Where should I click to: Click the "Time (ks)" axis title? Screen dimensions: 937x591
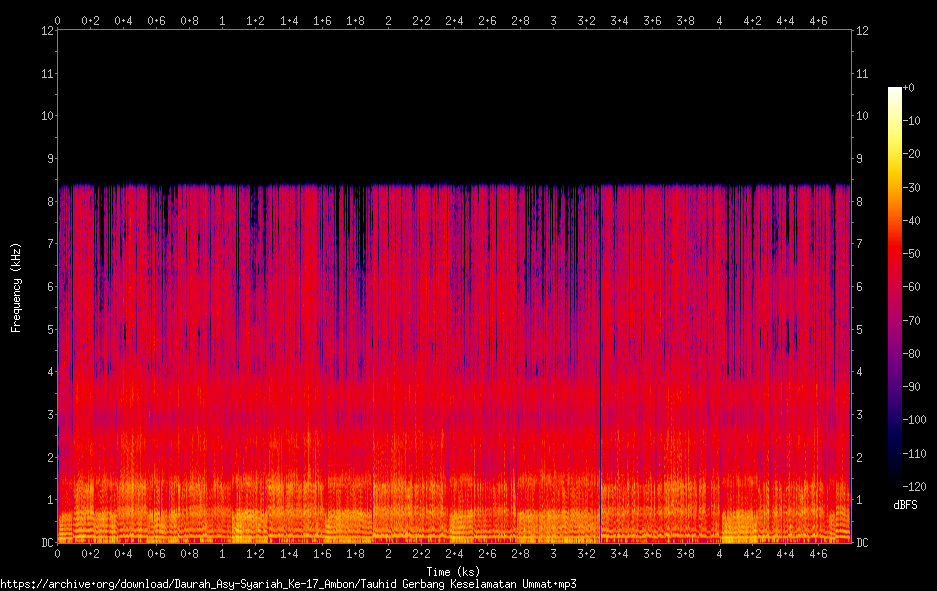(x=453, y=572)
